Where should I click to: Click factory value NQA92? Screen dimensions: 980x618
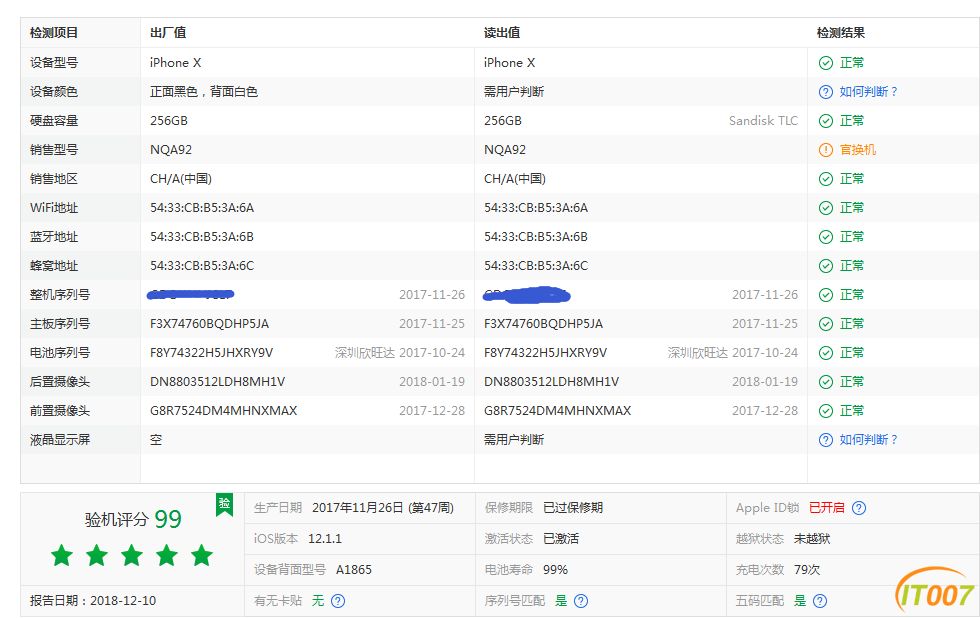coord(171,150)
